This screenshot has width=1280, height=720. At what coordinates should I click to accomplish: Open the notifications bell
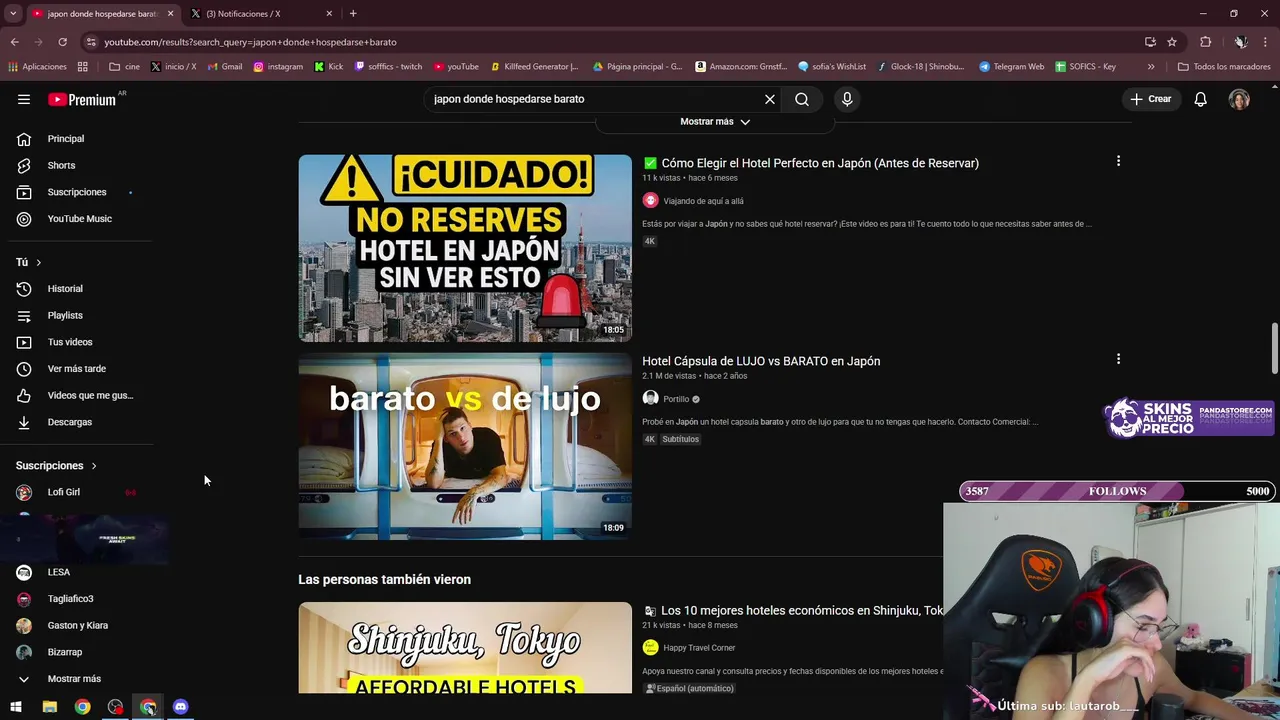pyautogui.click(x=1201, y=99)
